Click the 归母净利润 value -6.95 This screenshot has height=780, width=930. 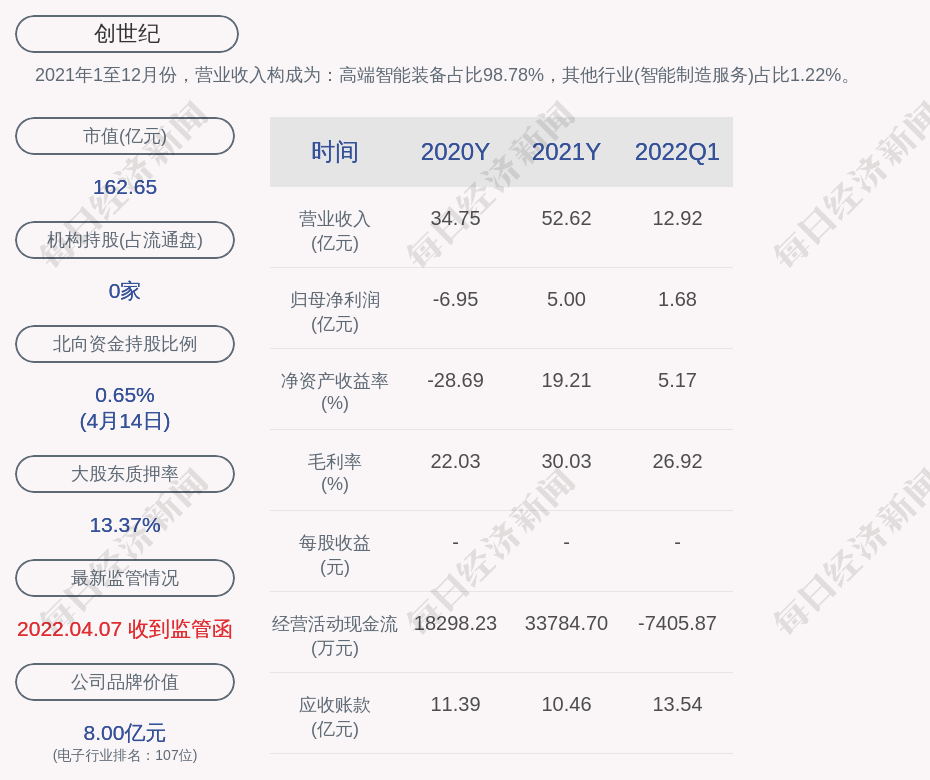(x=455, y=299)
